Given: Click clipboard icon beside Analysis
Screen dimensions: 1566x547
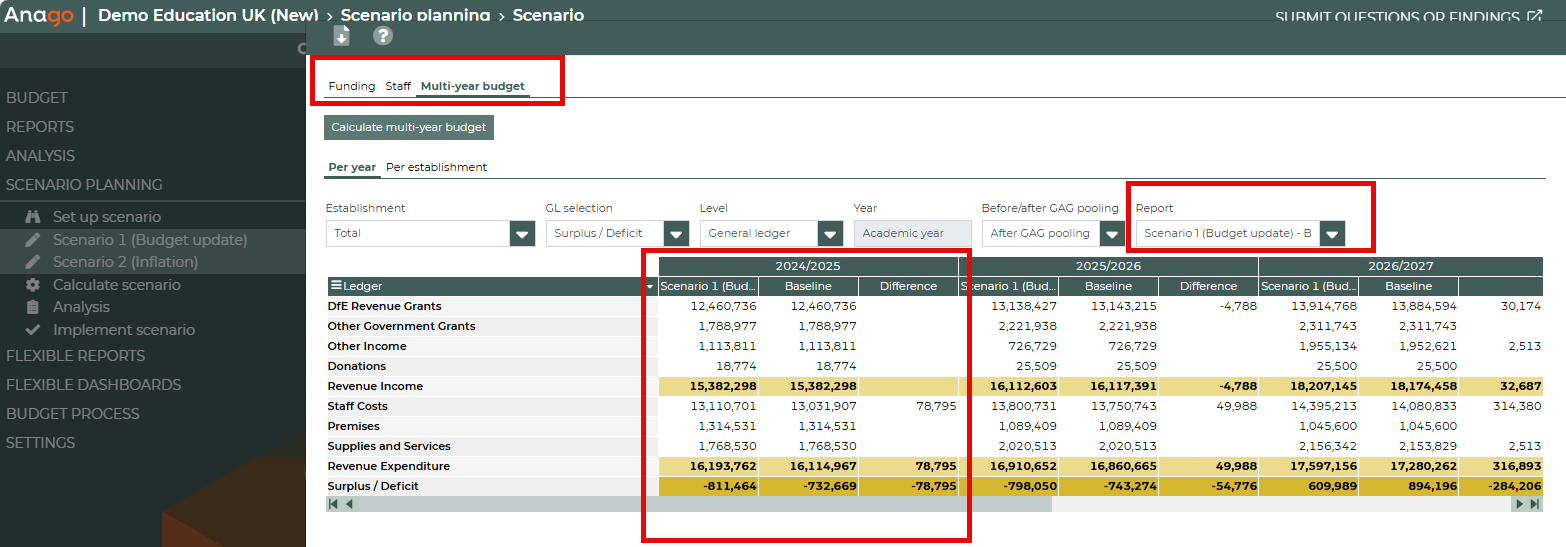Looking at the screenshot, I should [33, 307].
